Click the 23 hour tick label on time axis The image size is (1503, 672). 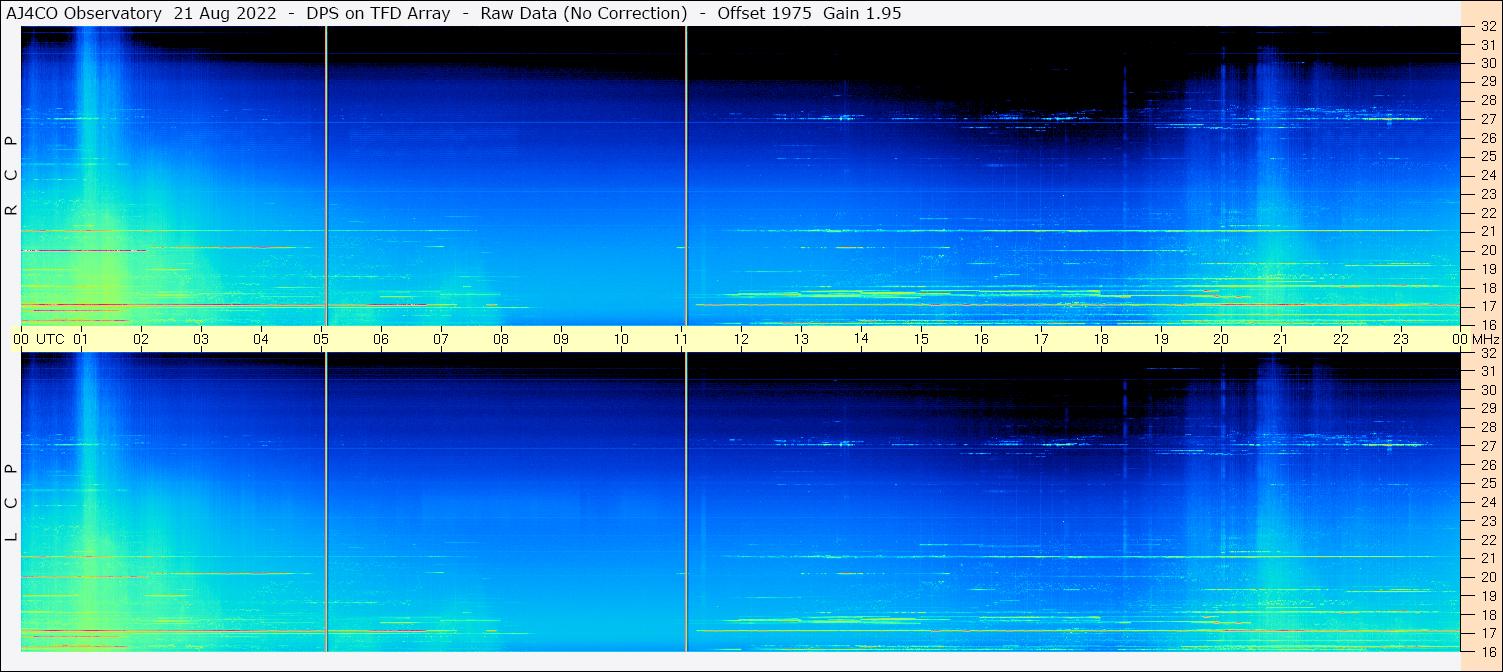[1401, 339]
